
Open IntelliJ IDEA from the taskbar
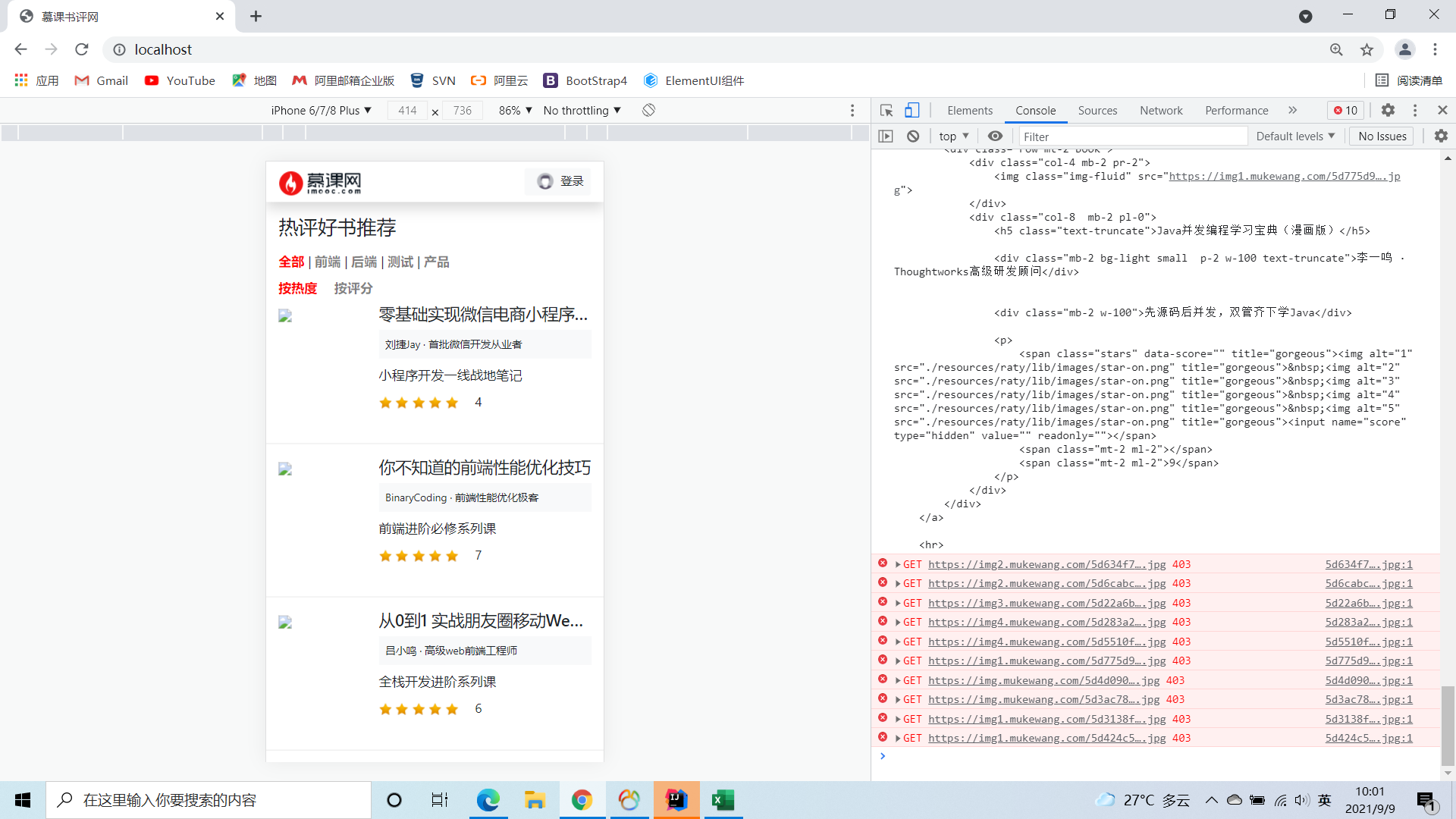[x=676, y=800]
